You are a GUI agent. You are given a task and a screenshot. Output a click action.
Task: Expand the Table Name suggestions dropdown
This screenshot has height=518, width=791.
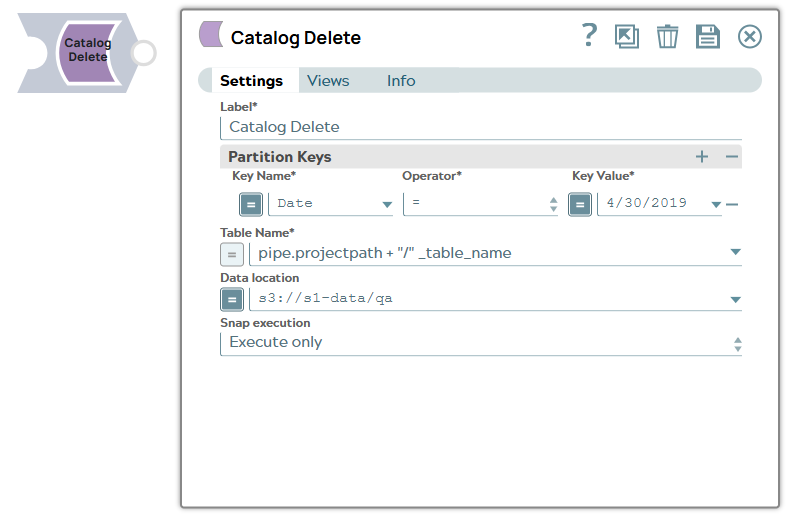coord(735,253)
